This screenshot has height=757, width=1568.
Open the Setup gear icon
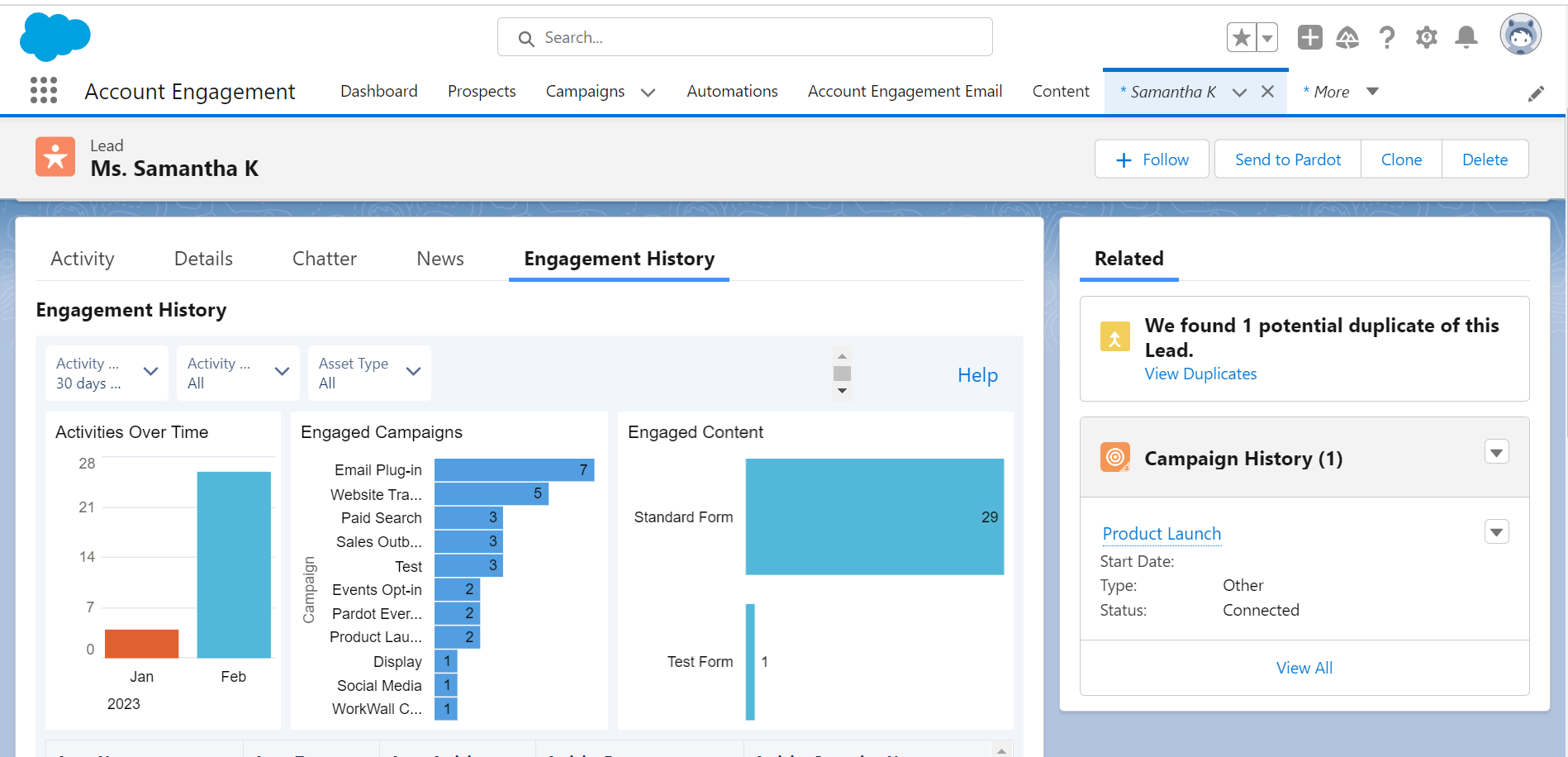coord(1427,37)
